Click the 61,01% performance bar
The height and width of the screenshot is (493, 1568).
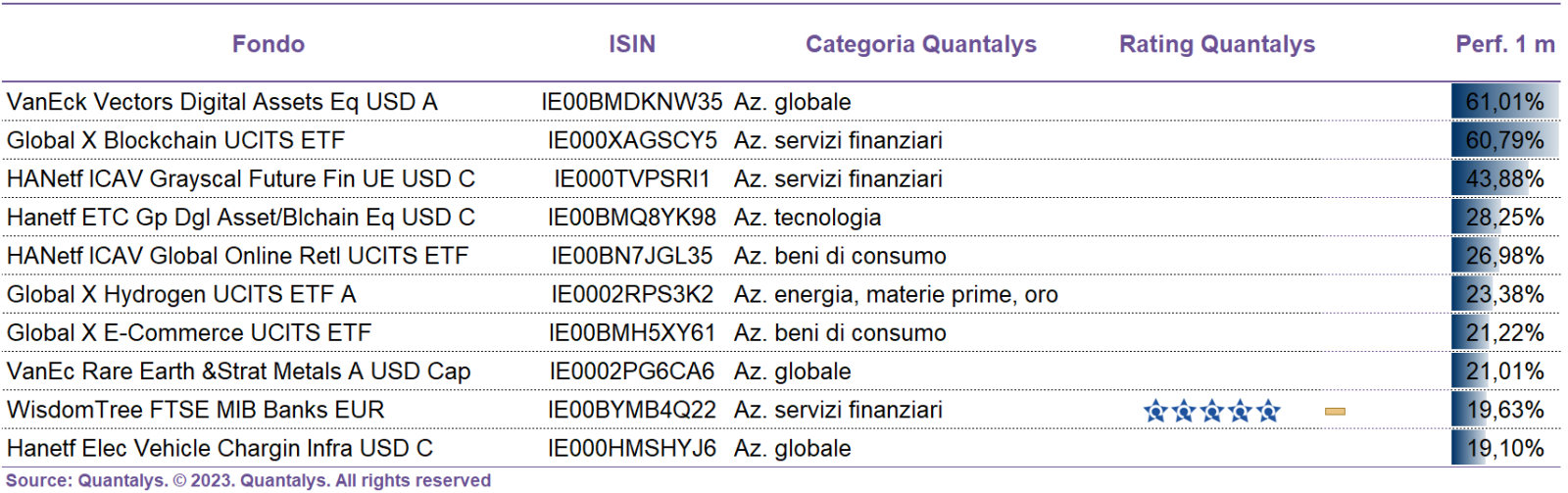pos(1505,102)
